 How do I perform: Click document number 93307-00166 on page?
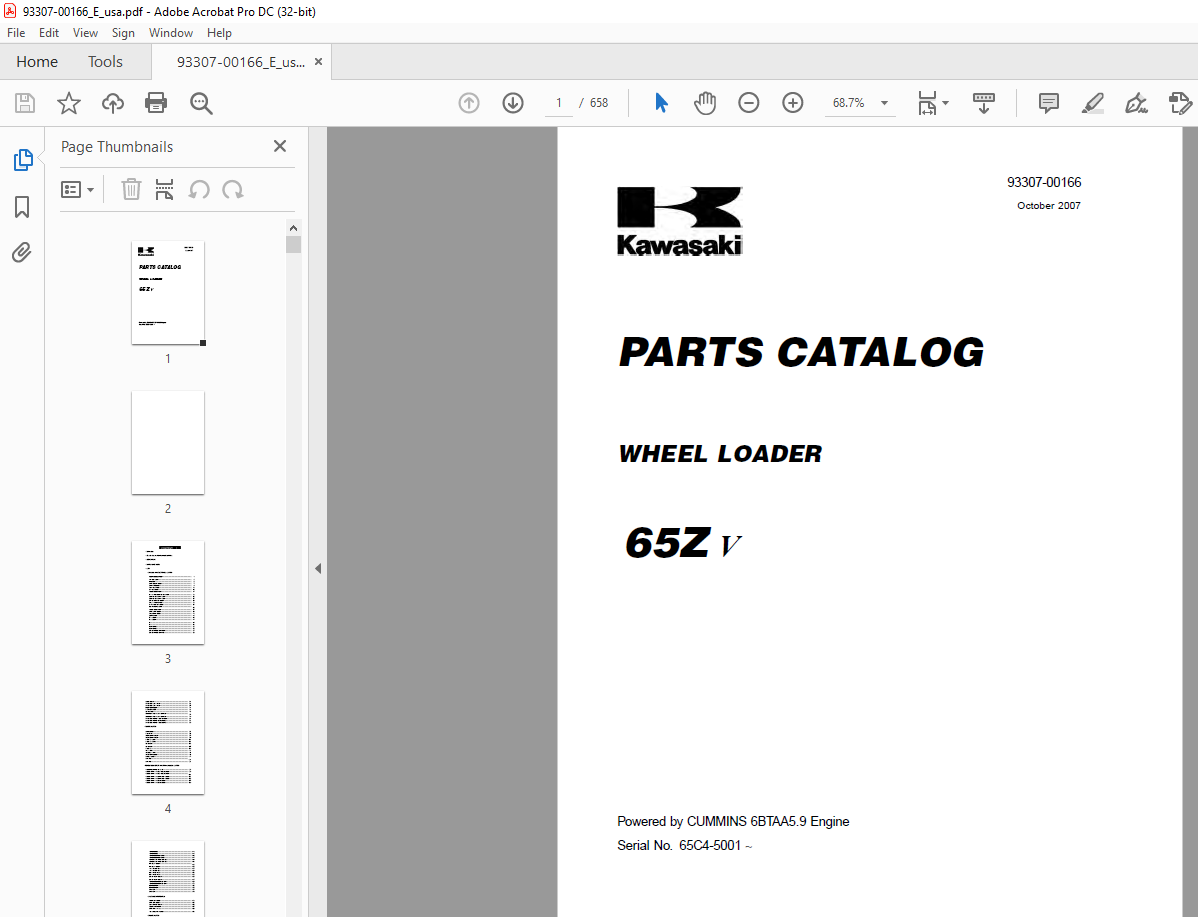click(x=1044, y=183)
